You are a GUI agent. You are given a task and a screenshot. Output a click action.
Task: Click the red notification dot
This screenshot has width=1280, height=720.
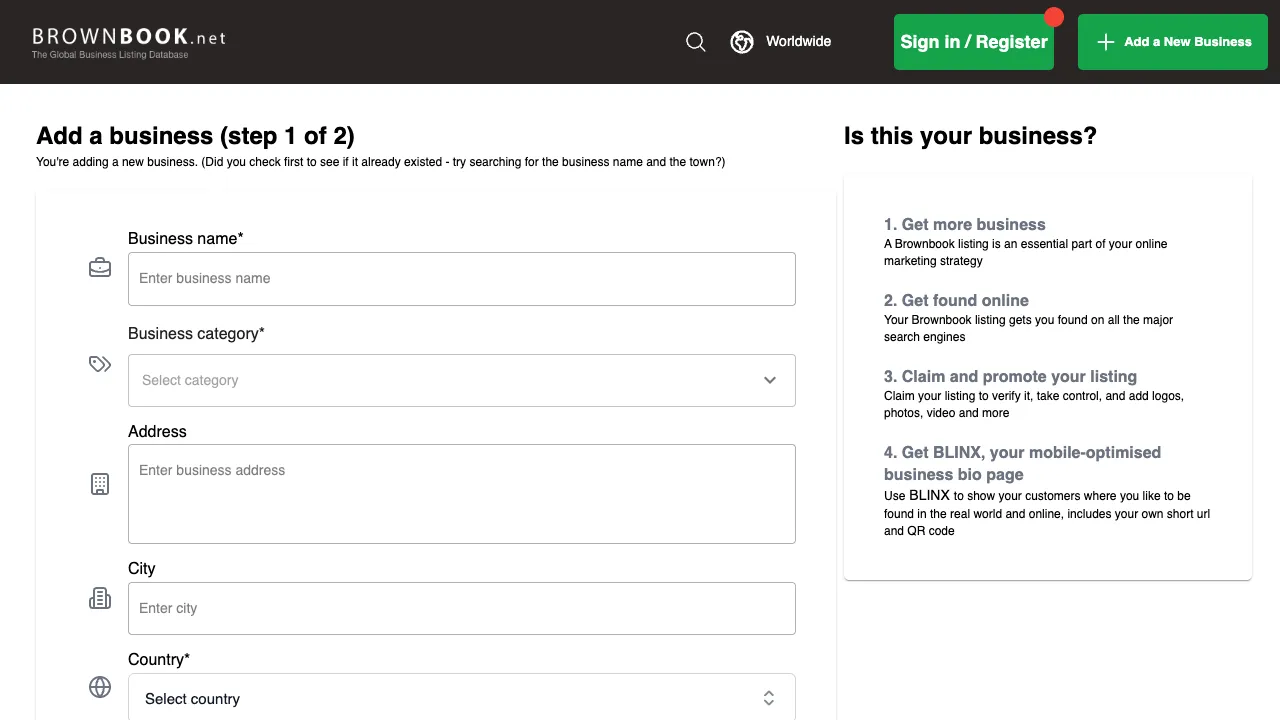coord(1054,17)
